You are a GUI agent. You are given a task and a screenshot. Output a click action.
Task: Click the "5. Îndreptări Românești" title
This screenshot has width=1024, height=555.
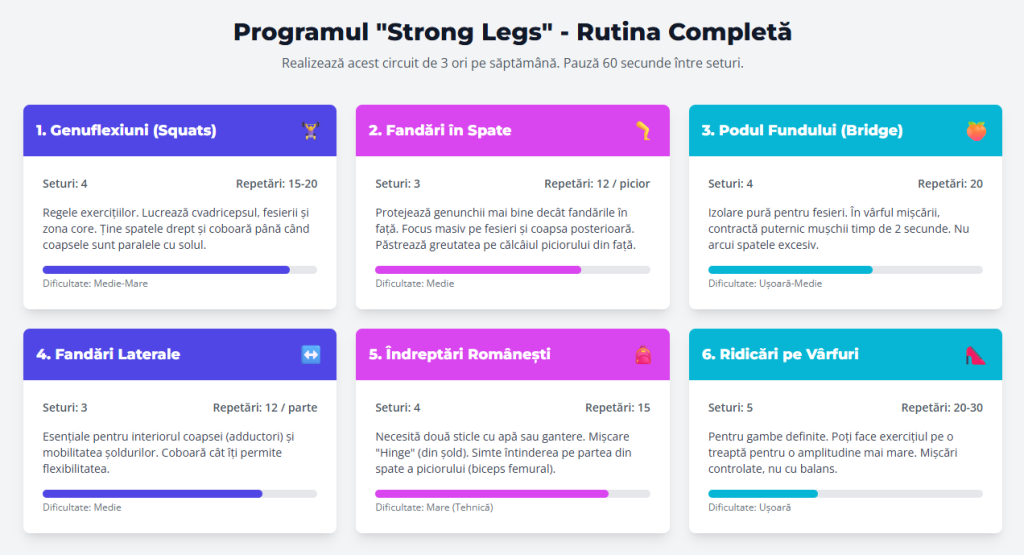click(x=459, y=355)
